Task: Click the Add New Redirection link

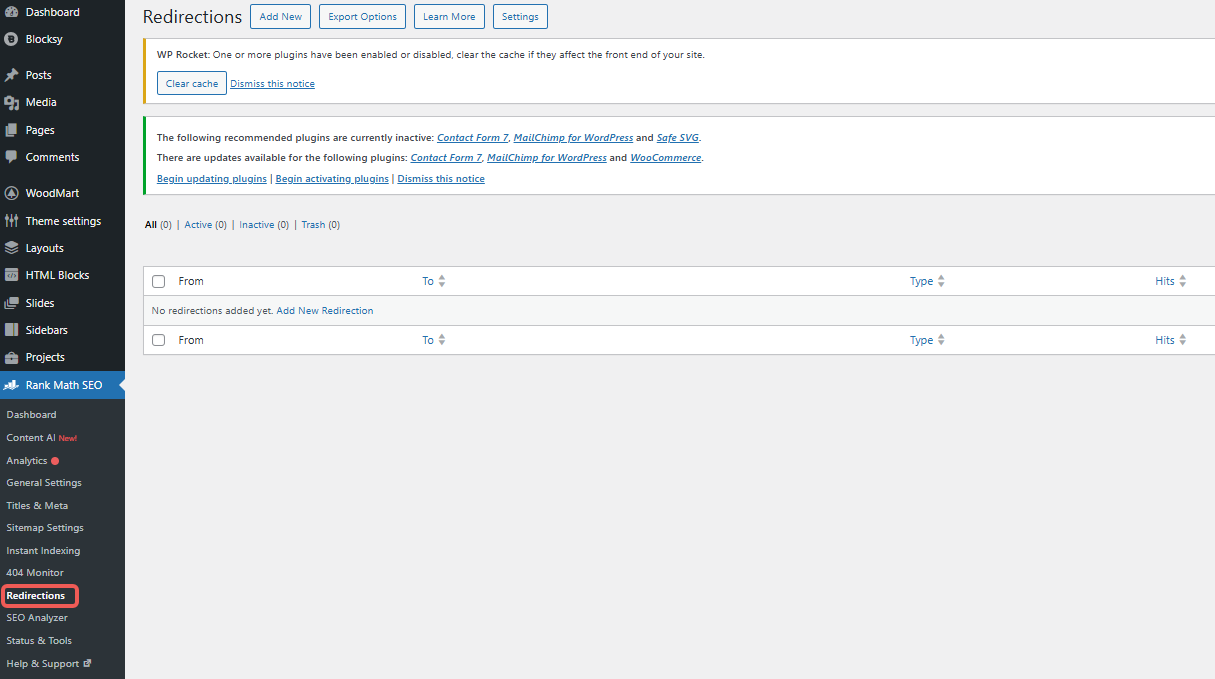Action: [x=324, y=311]
